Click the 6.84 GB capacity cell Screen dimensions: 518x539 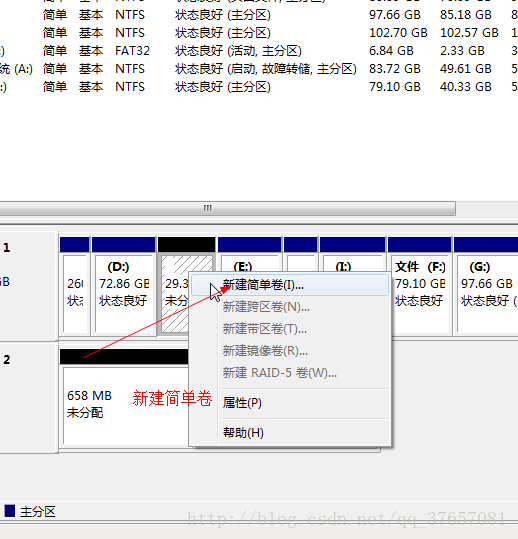click(391, 51)
